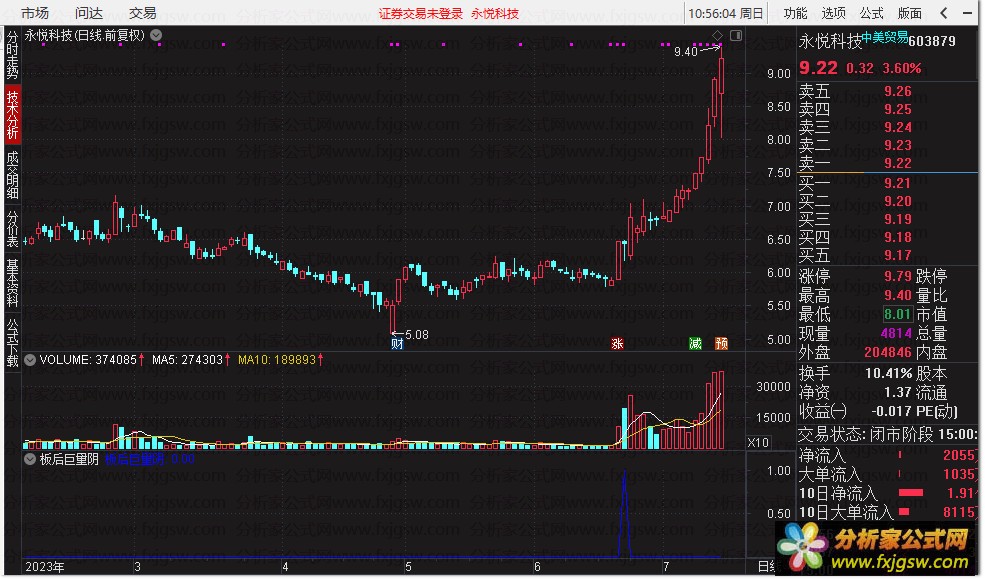Click the 卖四 price 9.25

coord(898,109)
